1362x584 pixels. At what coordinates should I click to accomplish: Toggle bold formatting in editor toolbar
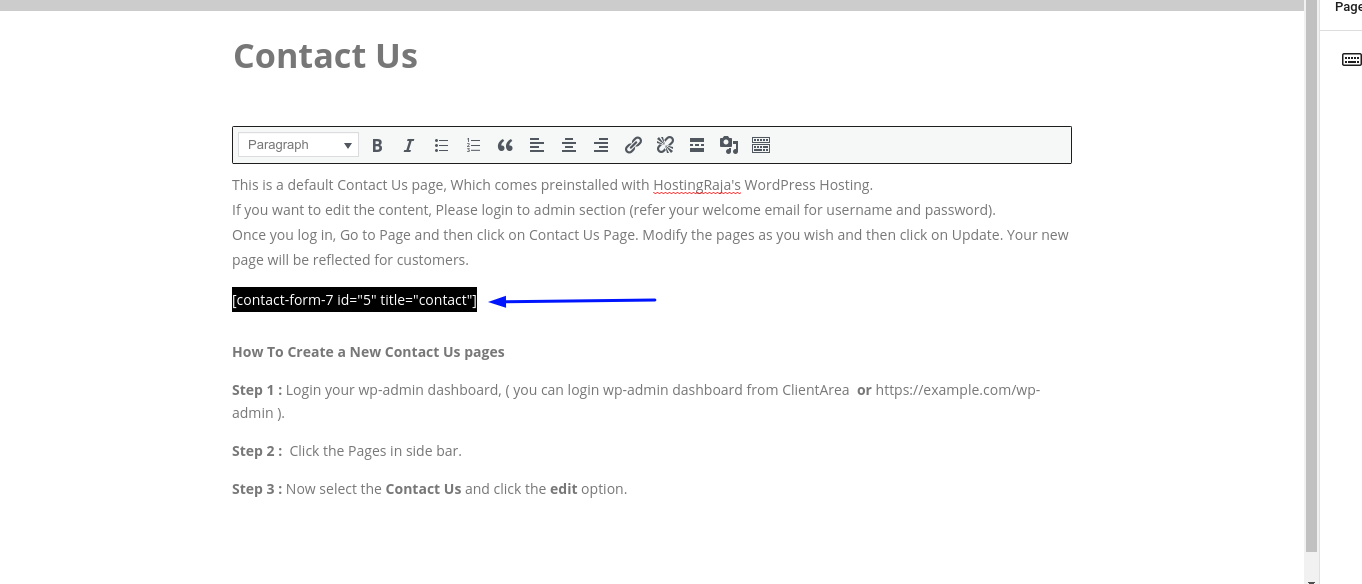point(377,146)
